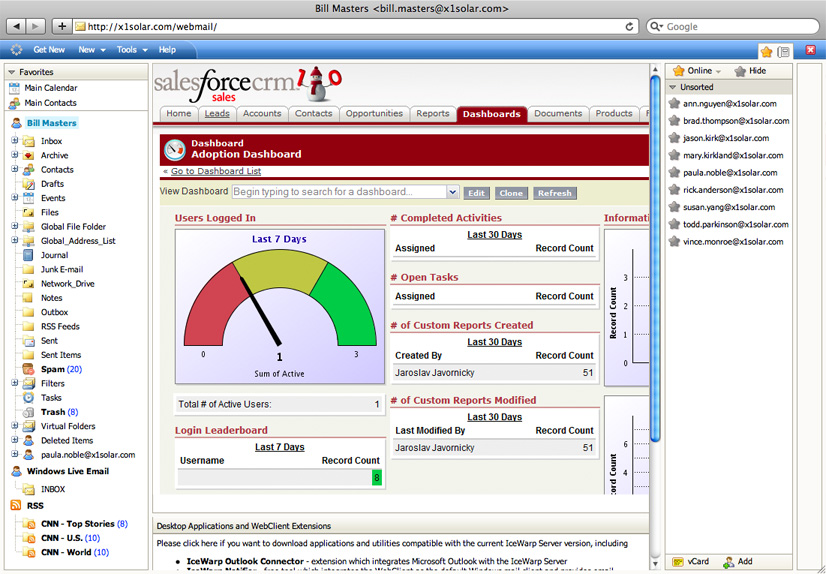Click the star icon beside ann.nguyen@x1solar.com
826x574 pixels.
(675, 104)
